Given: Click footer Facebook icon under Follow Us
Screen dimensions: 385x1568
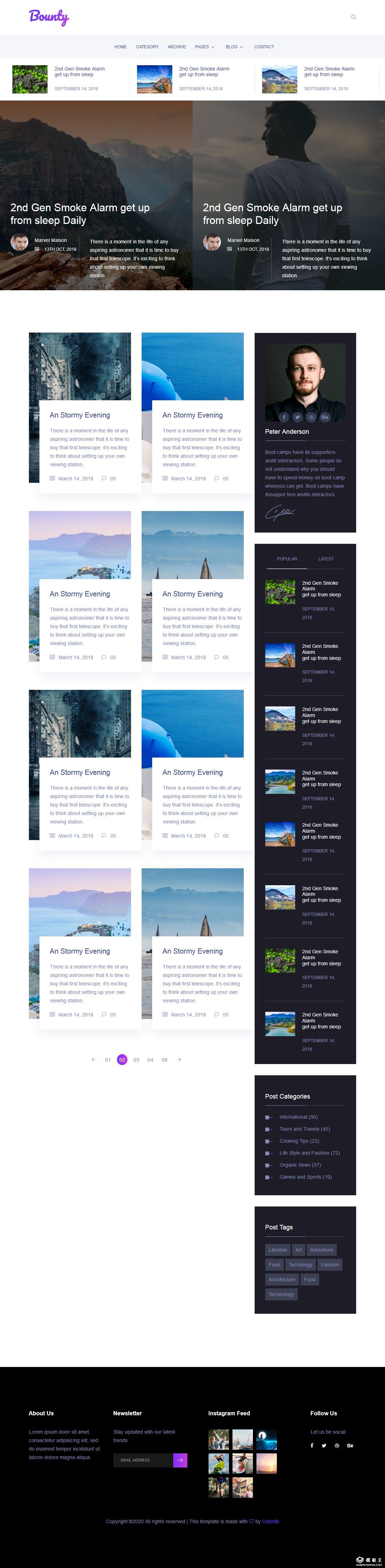Looking at the screenshot, I should [312, 1446].
